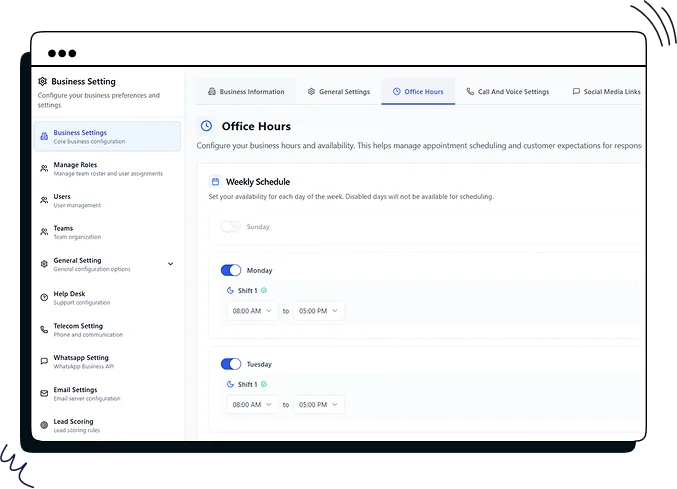
Task: Click the Help Desk question icon
Action: point(44,297)
